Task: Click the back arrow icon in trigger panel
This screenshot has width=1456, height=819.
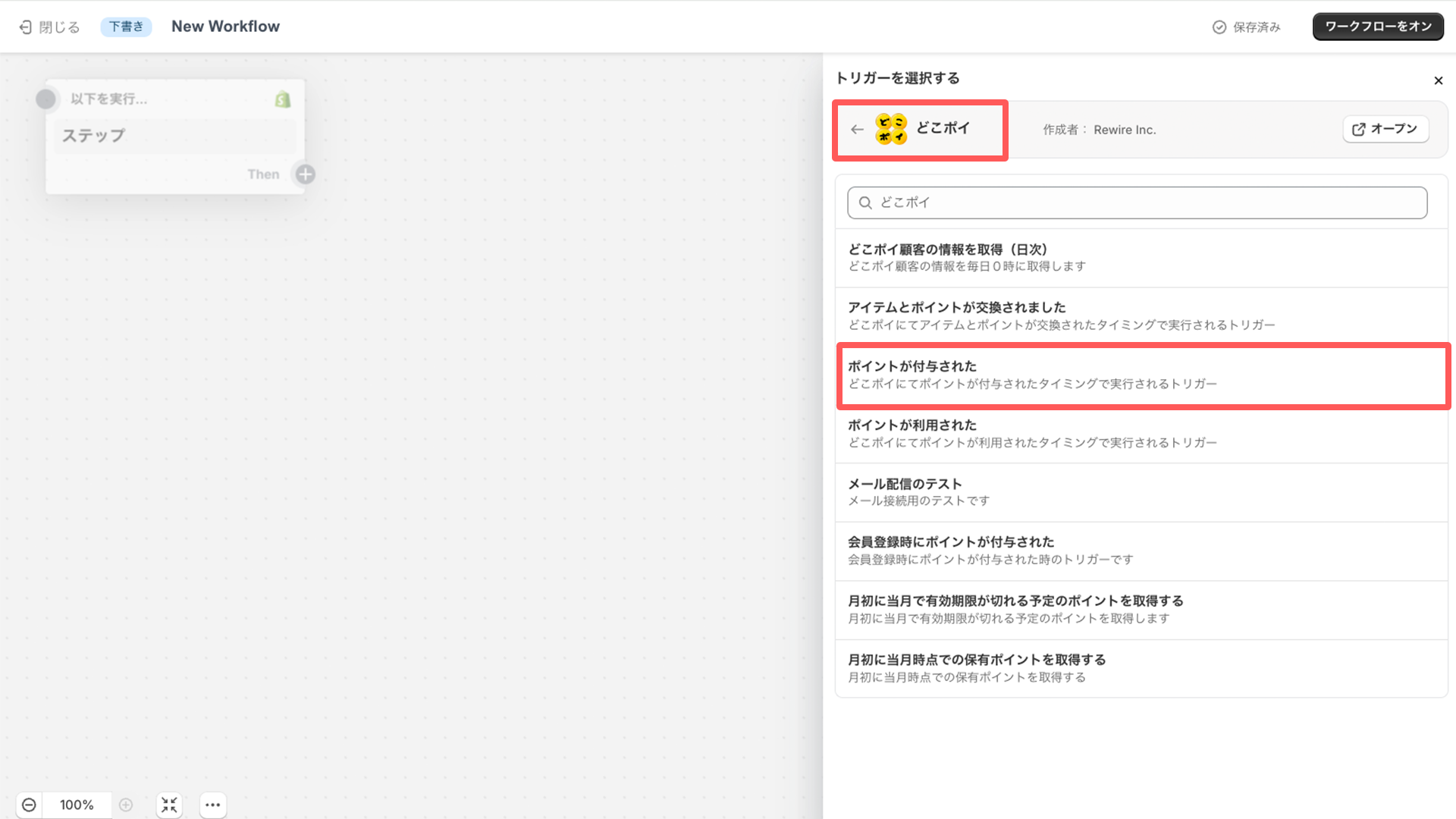Action: pos(857,129)
